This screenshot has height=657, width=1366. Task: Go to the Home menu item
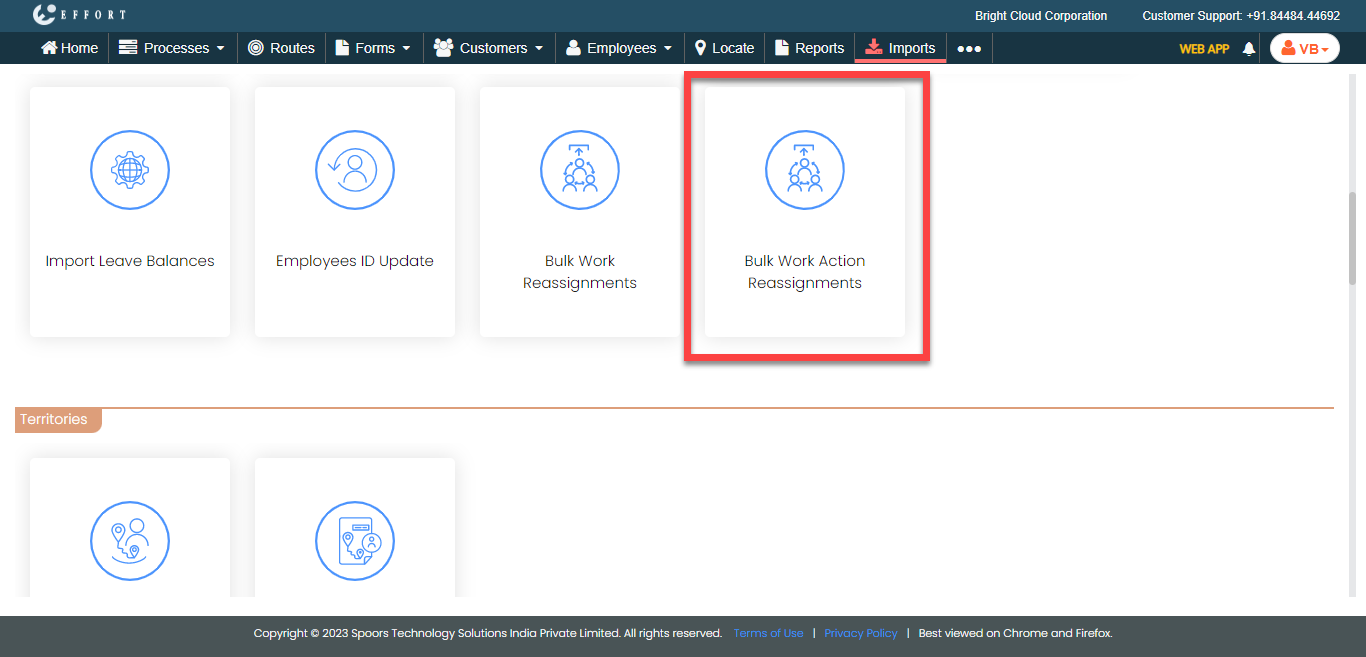[69, 48]
